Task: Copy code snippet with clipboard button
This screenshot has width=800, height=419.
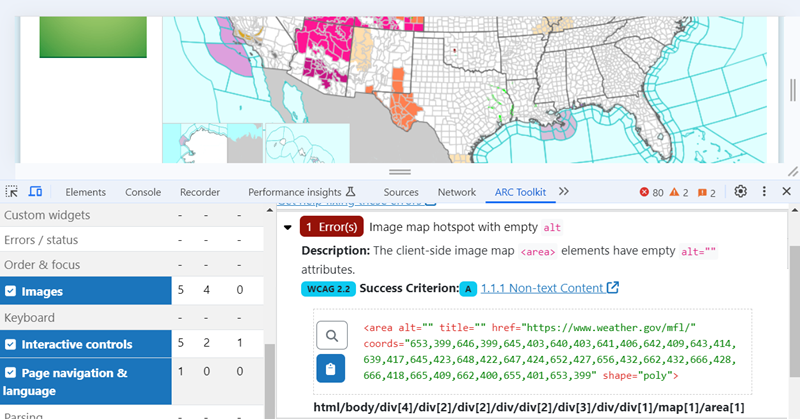Action: click(331, 368)
